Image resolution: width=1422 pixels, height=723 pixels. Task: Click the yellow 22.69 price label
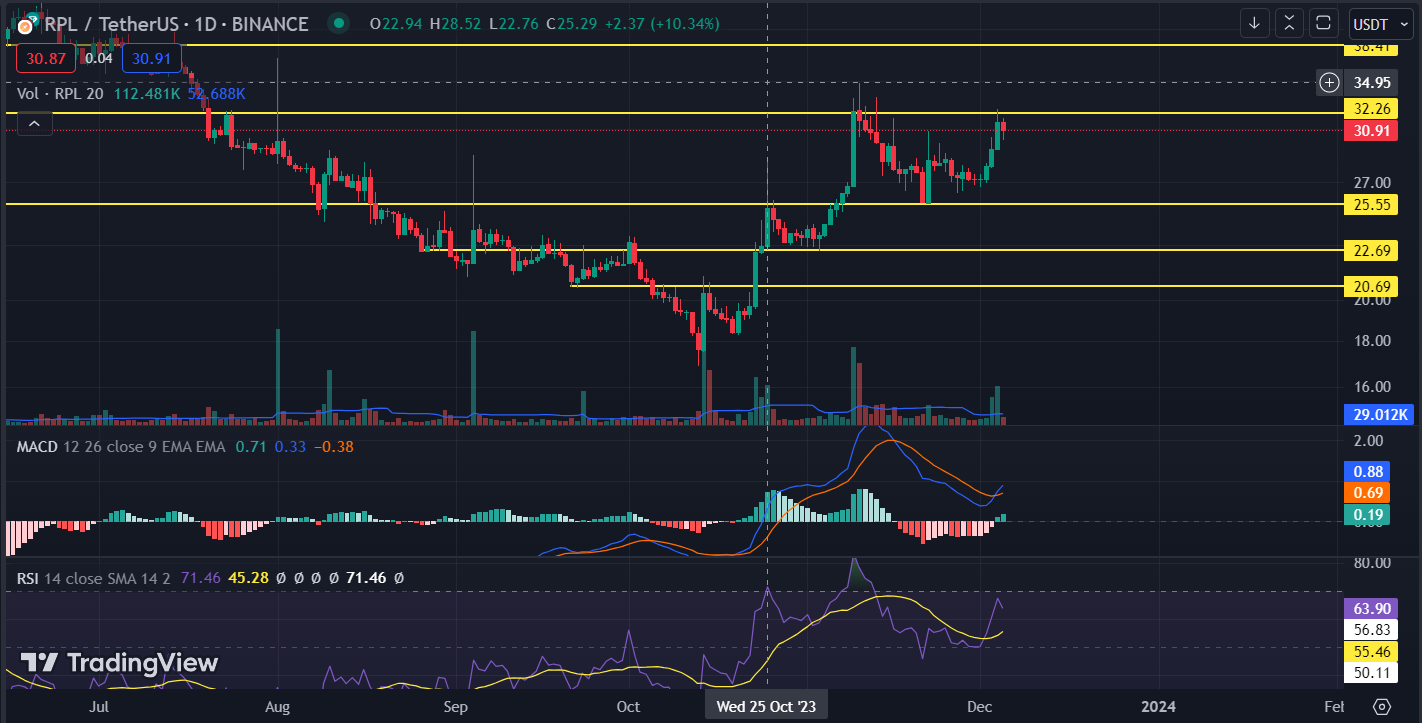coord(1369,250)
